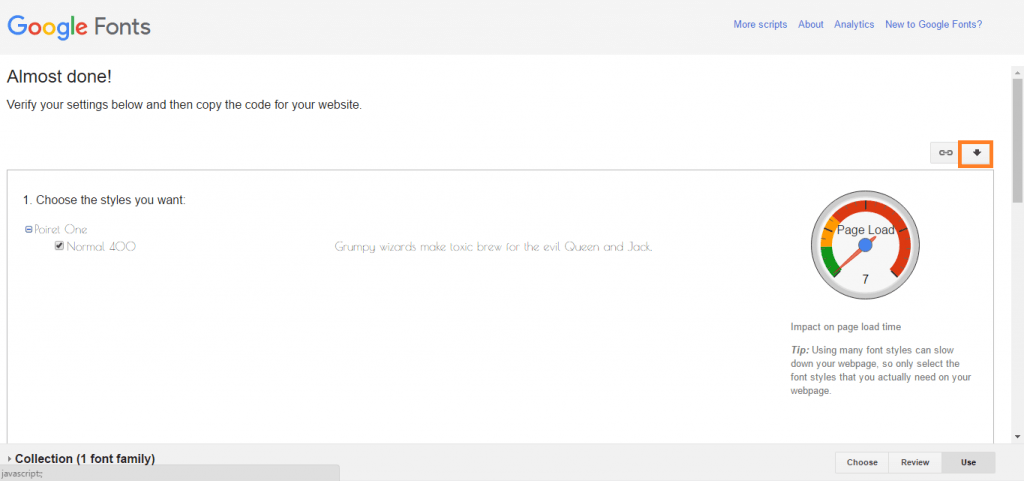The width and height of the screenshot is (1024, 481).
Task: Uncheck the Normal 400 style checkbox
Action: [59, 246]
